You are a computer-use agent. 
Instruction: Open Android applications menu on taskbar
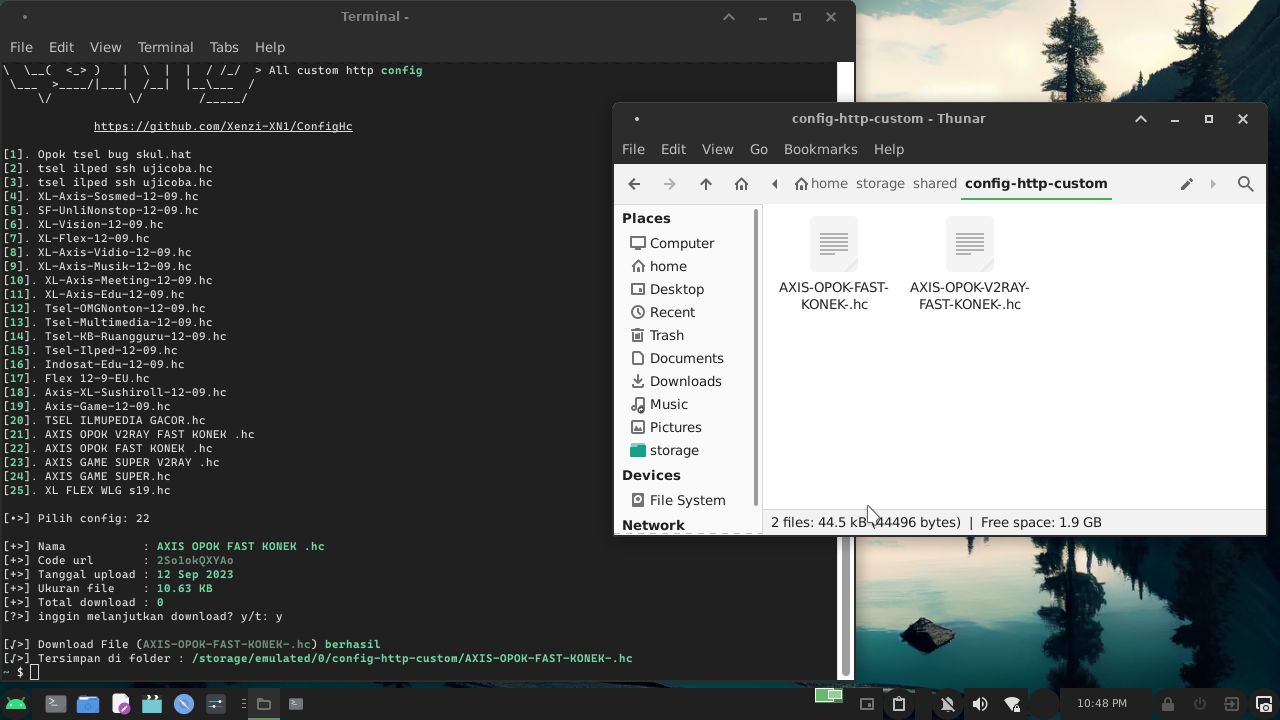[x=16, y=704]
